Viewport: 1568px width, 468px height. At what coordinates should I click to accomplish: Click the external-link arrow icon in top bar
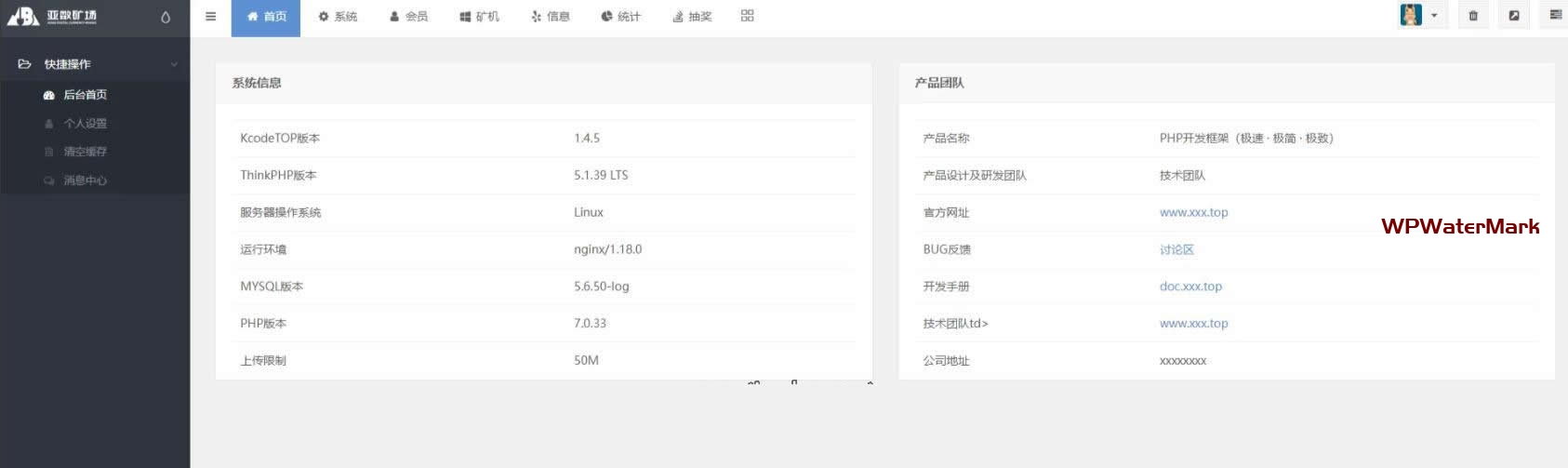pyautogui.click(x=1514, y=16)
